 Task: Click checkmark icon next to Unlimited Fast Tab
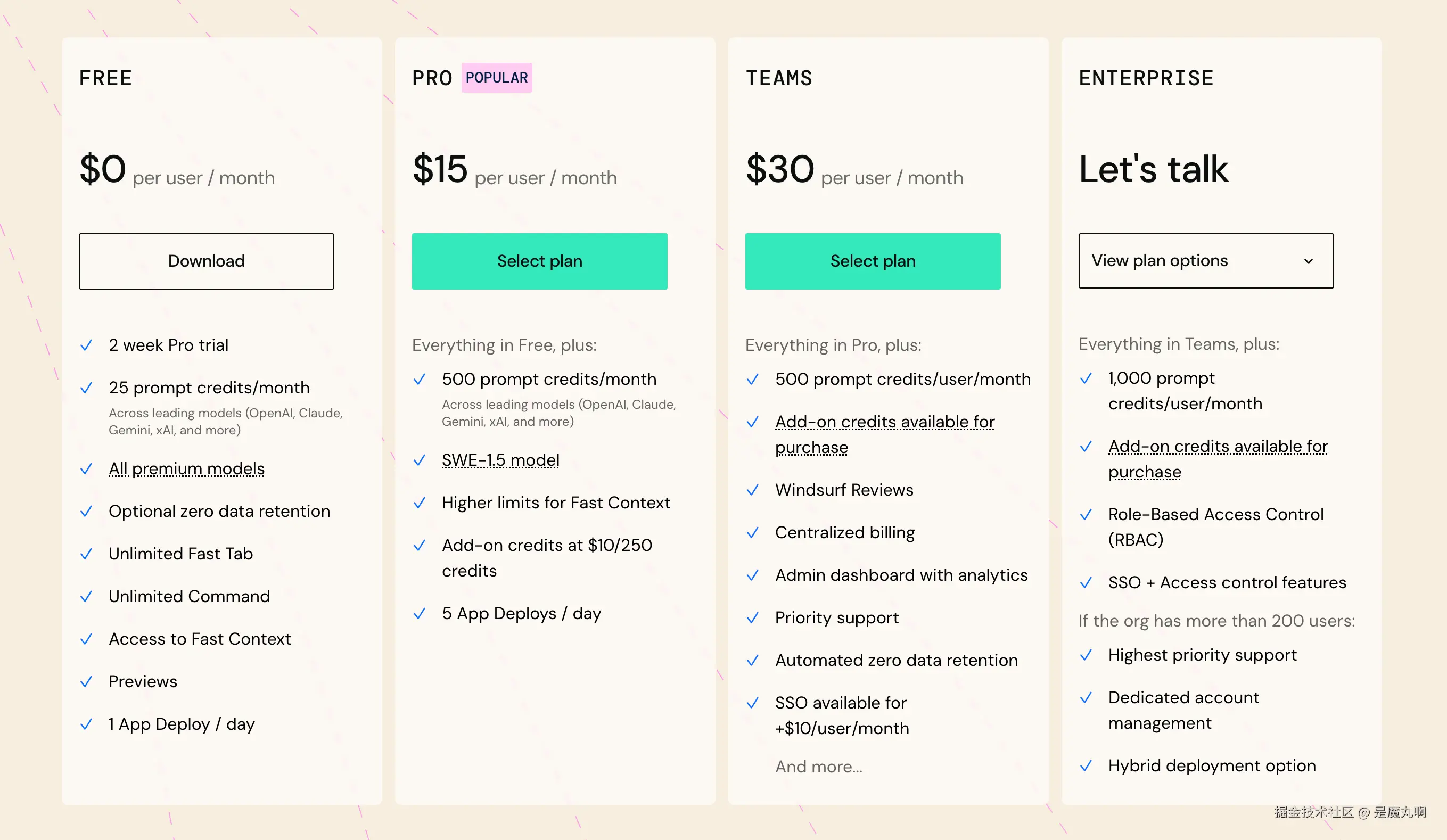tap(86, 554)
